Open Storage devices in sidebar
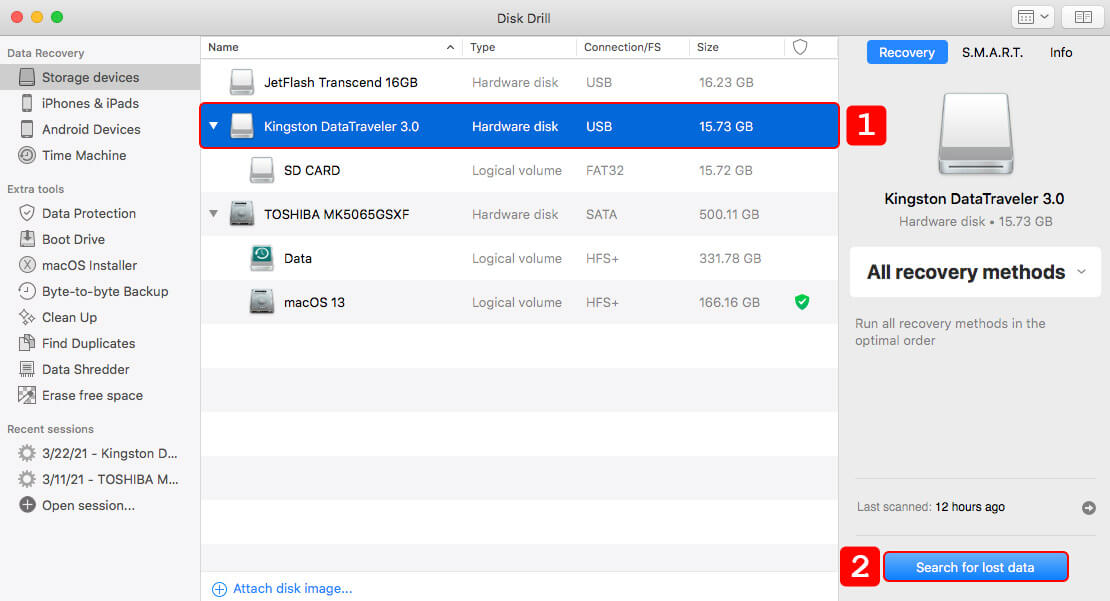Screen dimensions: 1110x601 tap(100, 77)
